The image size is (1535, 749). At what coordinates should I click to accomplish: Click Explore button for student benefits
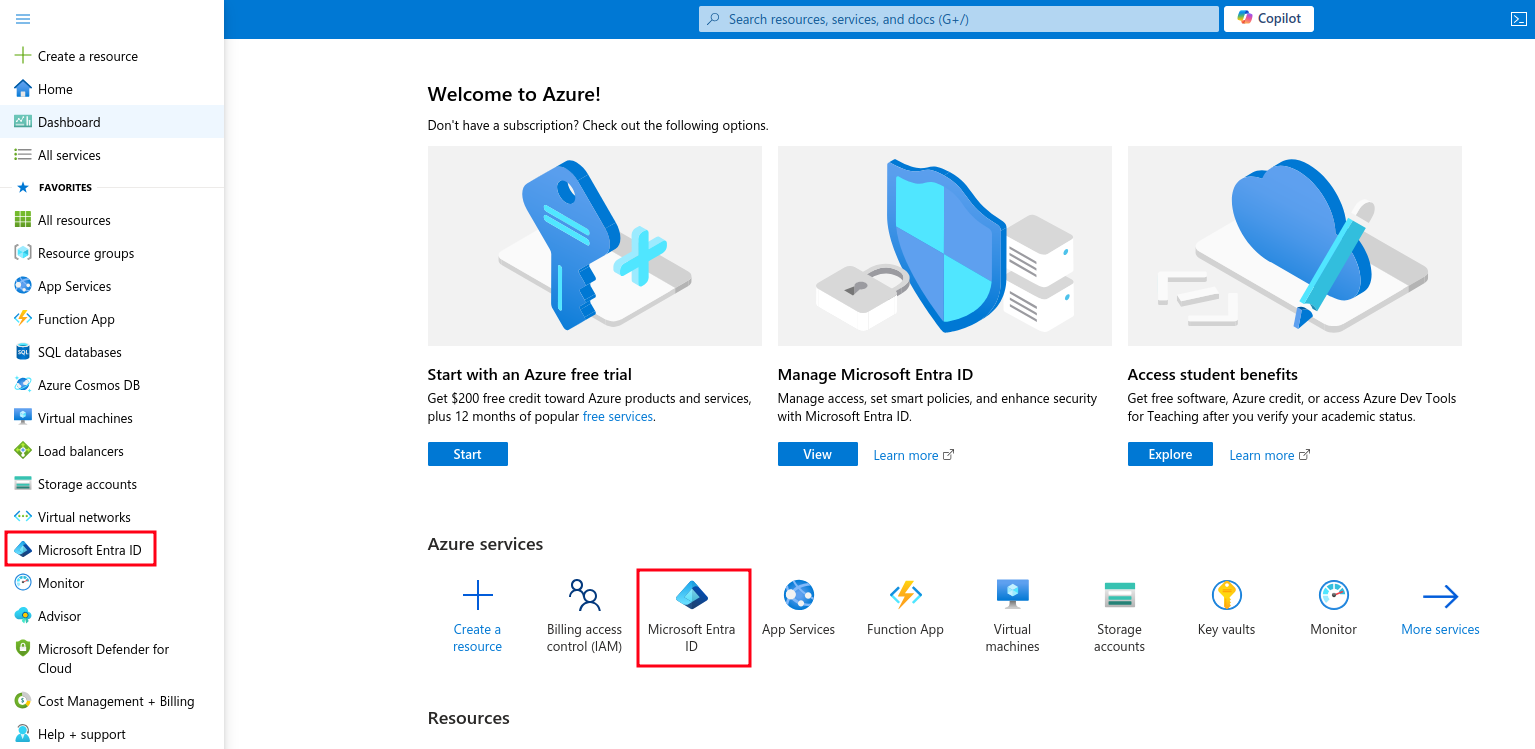point(1170,454)
